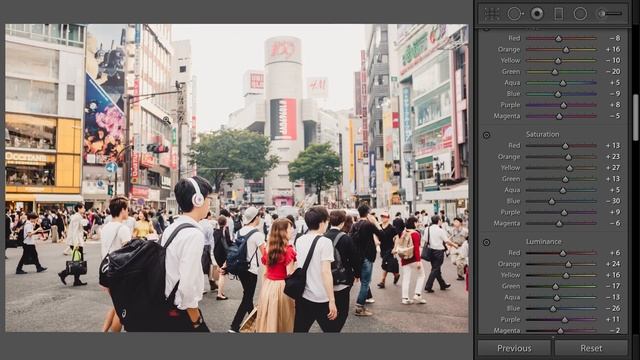Activate the Saturation targeted adjustment tool

486,135
